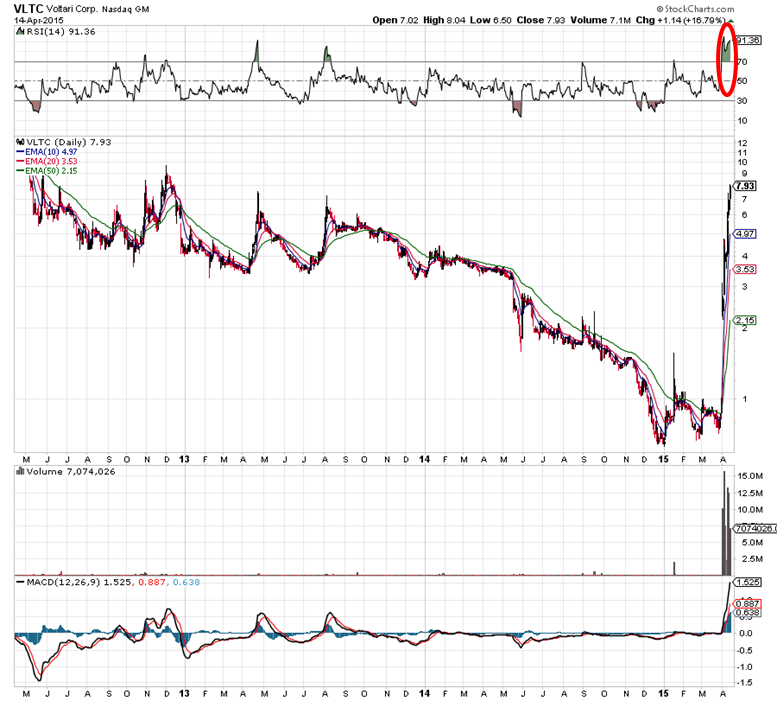Select the EMA(50) 2.15 legend text
Viewport: 777px width, 701px height.
(51, 171)
